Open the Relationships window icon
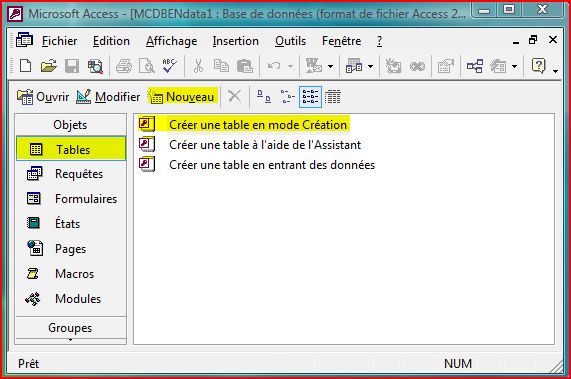This screenshot has width=571, height=379. click(475, 66)
